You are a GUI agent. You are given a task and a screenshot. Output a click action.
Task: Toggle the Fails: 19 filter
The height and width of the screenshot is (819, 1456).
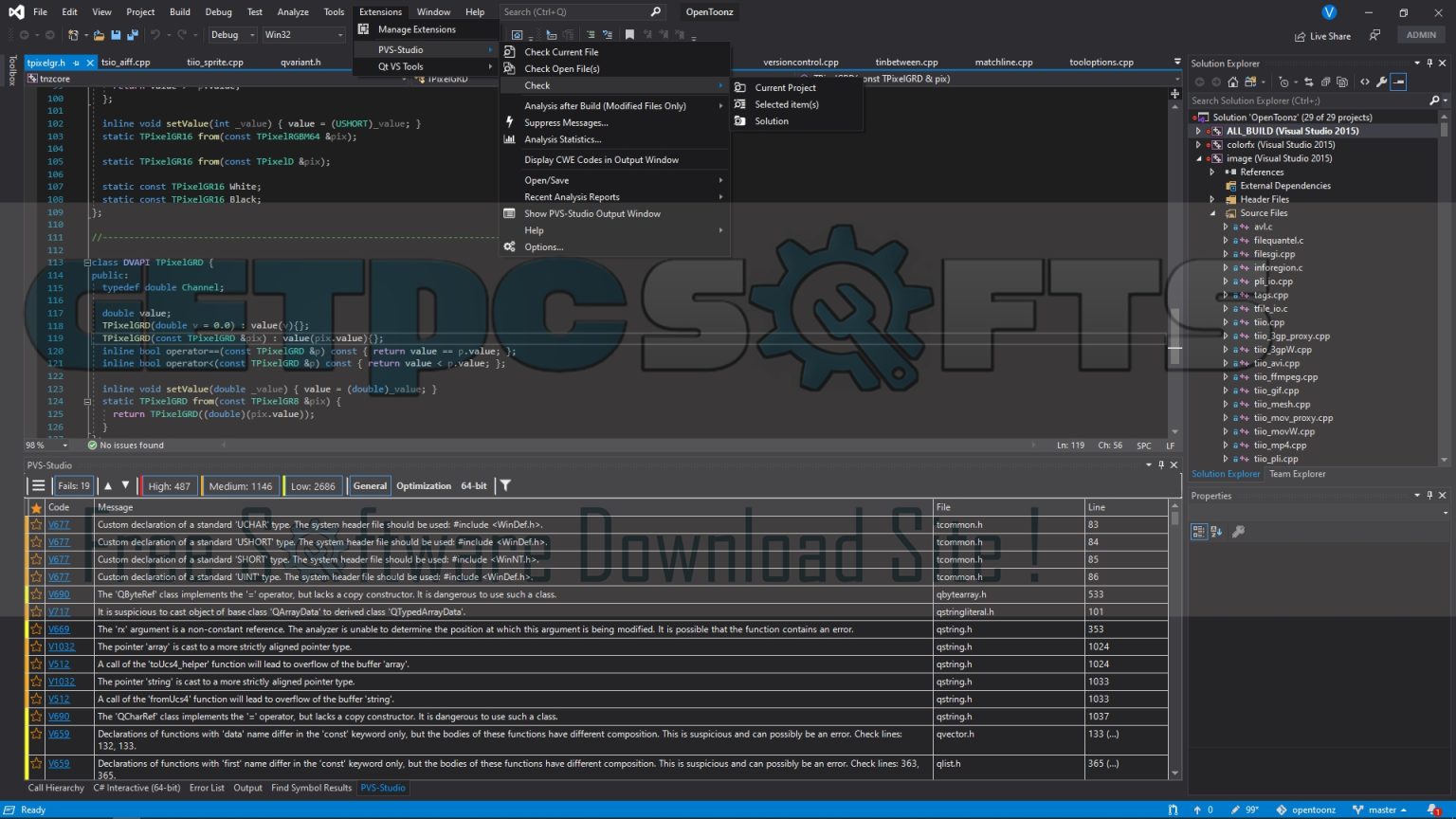(x=74, y=486)
